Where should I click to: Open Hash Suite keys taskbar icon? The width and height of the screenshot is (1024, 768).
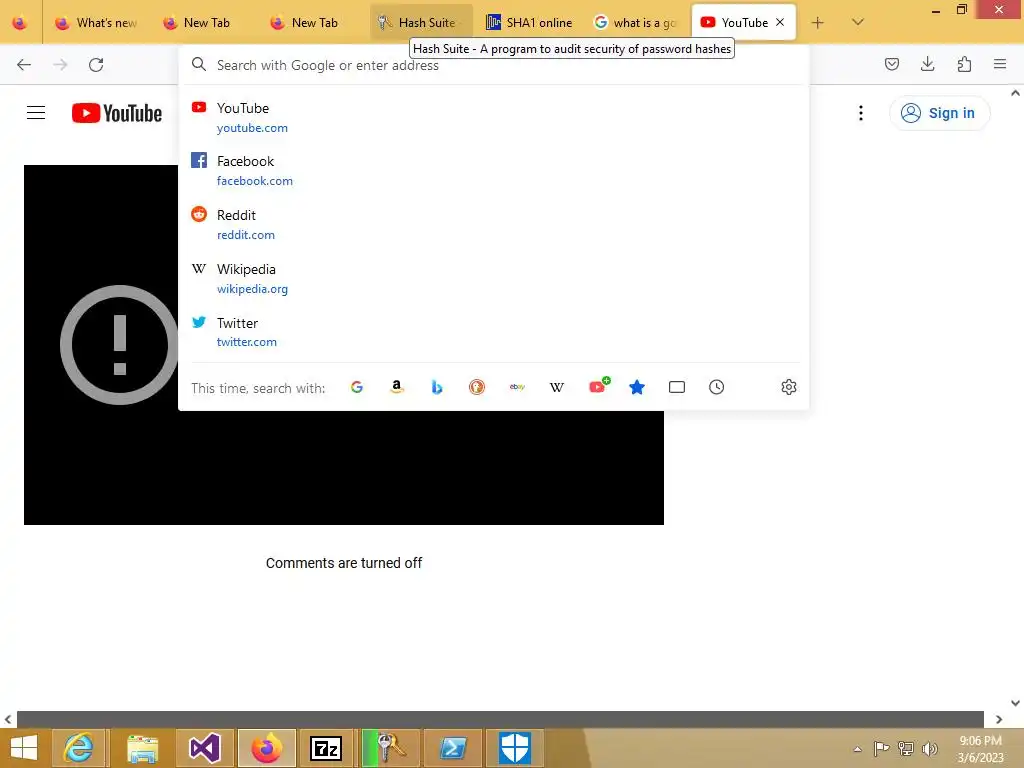point(390,748)
